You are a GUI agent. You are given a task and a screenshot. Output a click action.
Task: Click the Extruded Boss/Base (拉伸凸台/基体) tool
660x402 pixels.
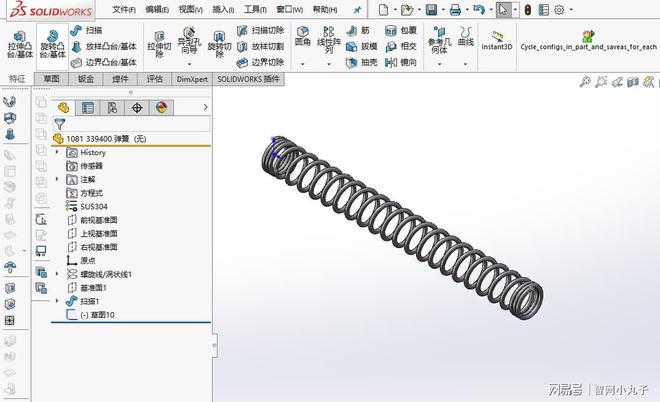point(20,45)
